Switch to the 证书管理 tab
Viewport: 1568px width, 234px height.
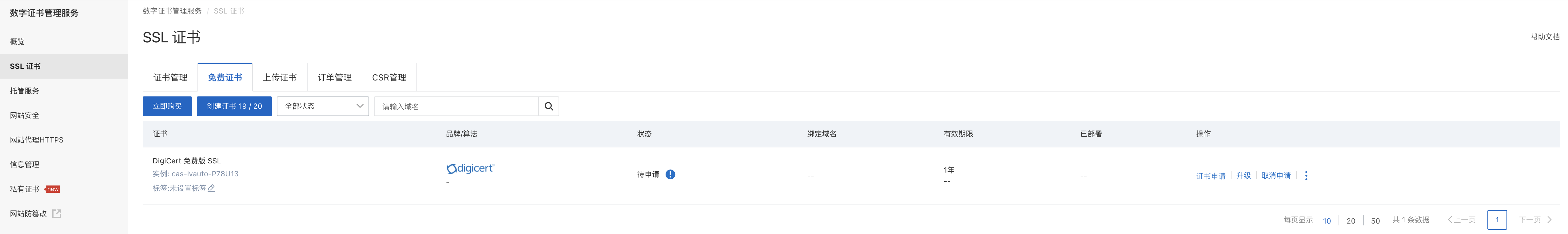170,78
